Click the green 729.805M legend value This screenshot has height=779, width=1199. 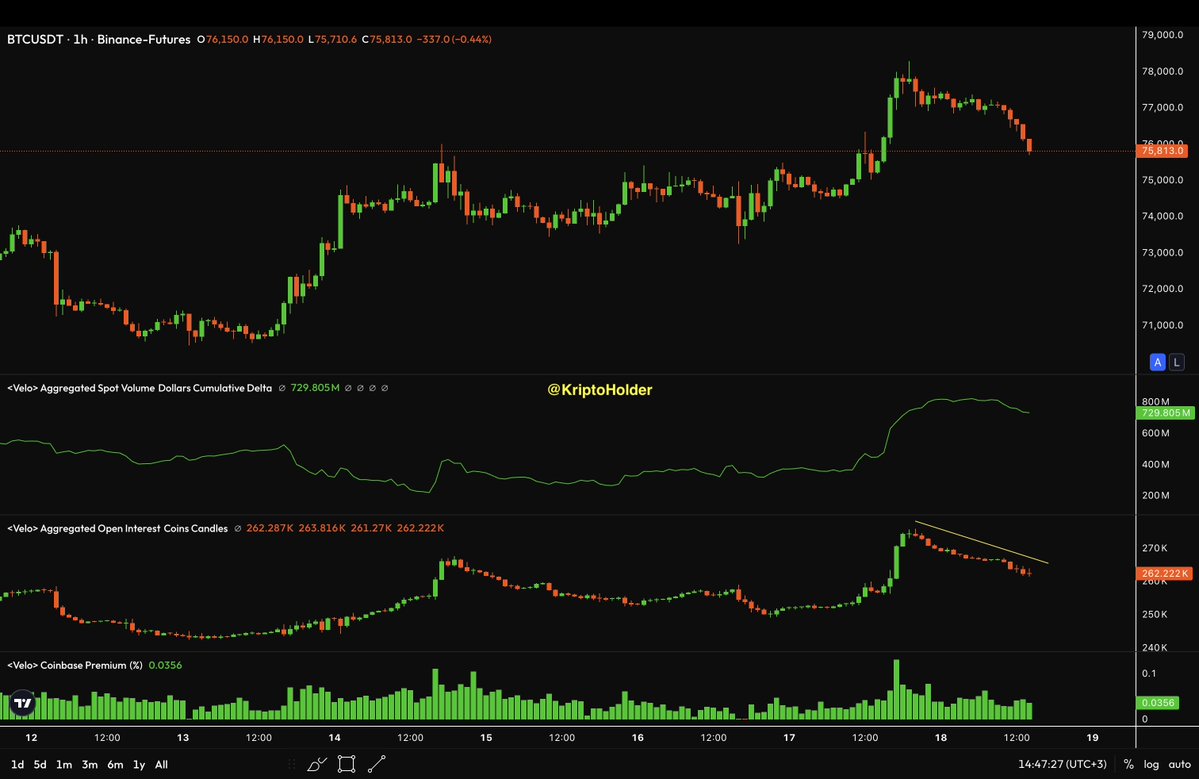pyautogui.click(x=315, y=388)
